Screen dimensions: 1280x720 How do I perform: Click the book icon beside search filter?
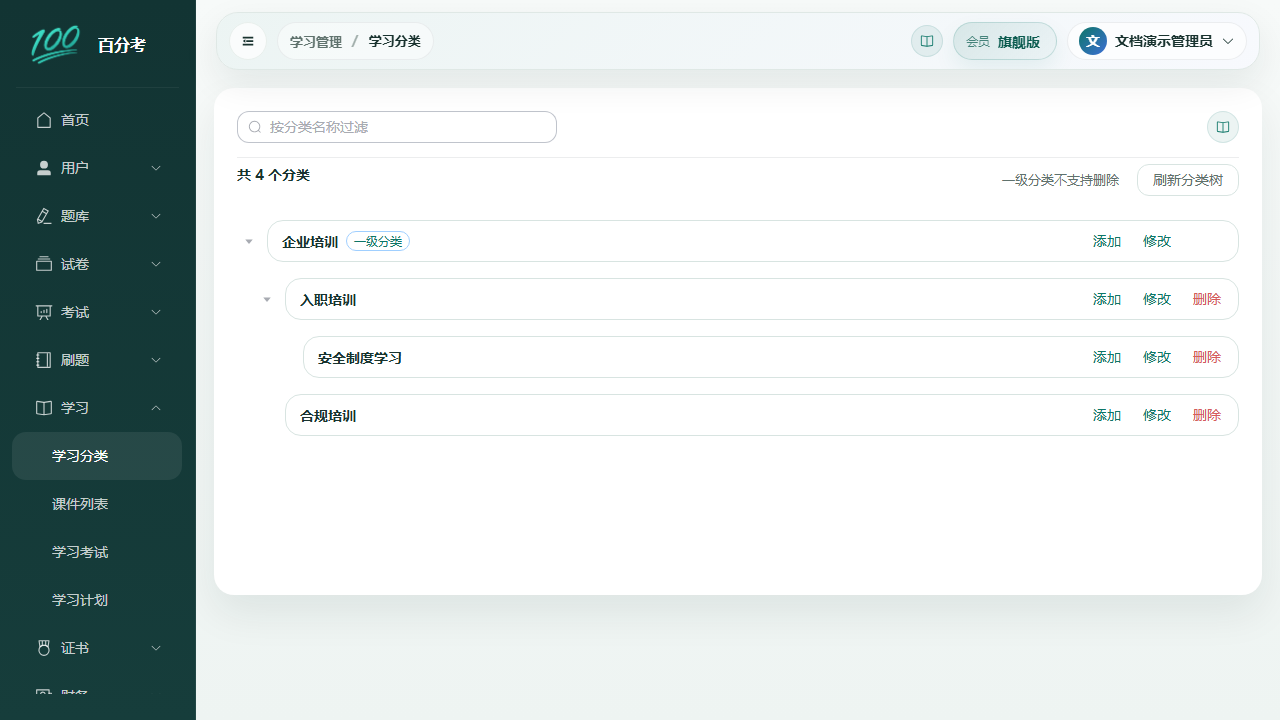pyautogui.click(x=1223, y=127)
